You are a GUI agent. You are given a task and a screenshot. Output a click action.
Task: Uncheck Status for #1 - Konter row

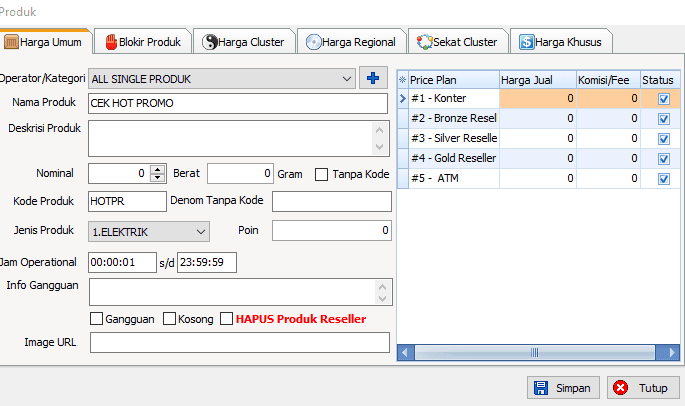point(663,99)
